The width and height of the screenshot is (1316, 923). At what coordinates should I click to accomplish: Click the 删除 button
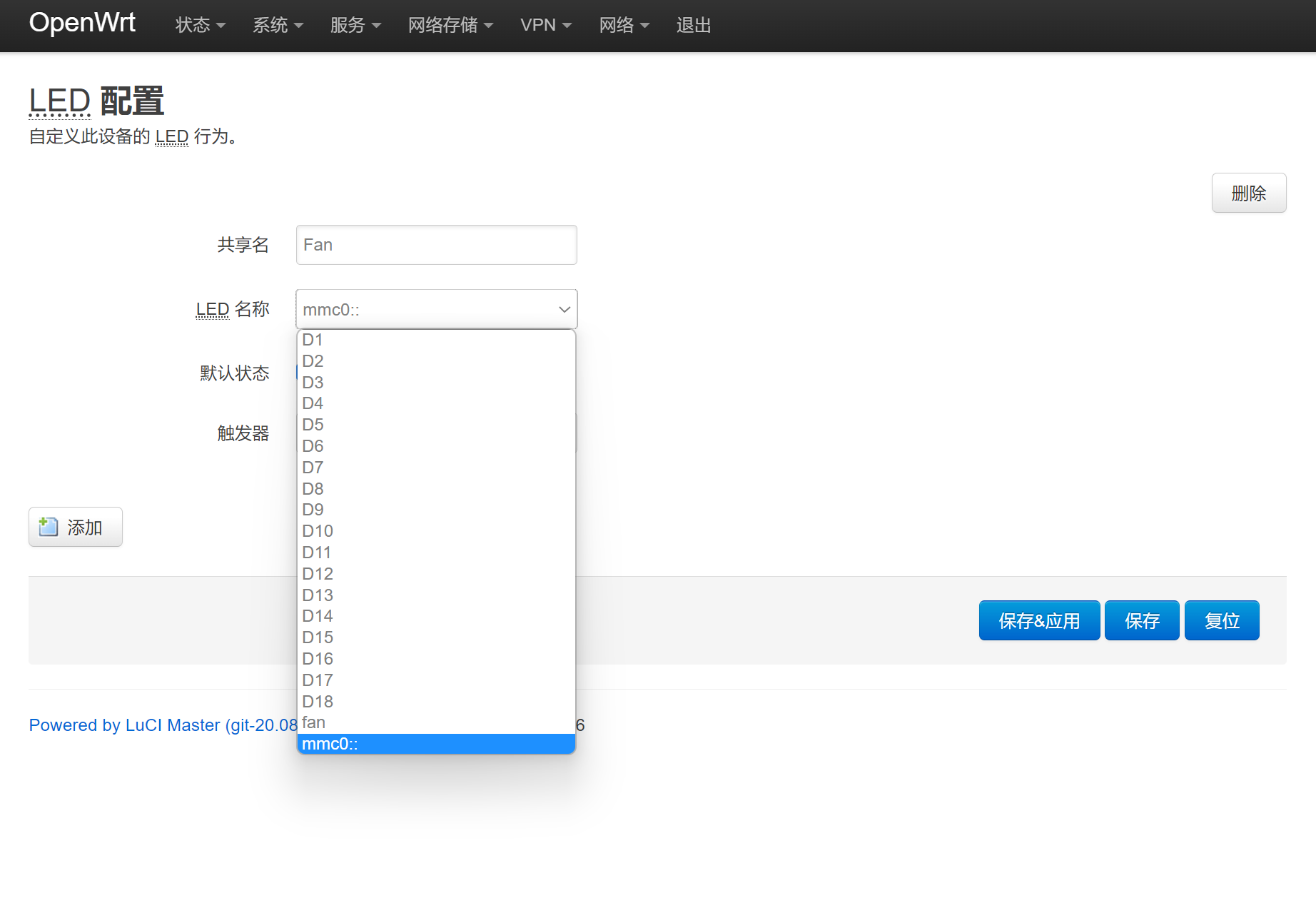click(x=1248, y=193)
